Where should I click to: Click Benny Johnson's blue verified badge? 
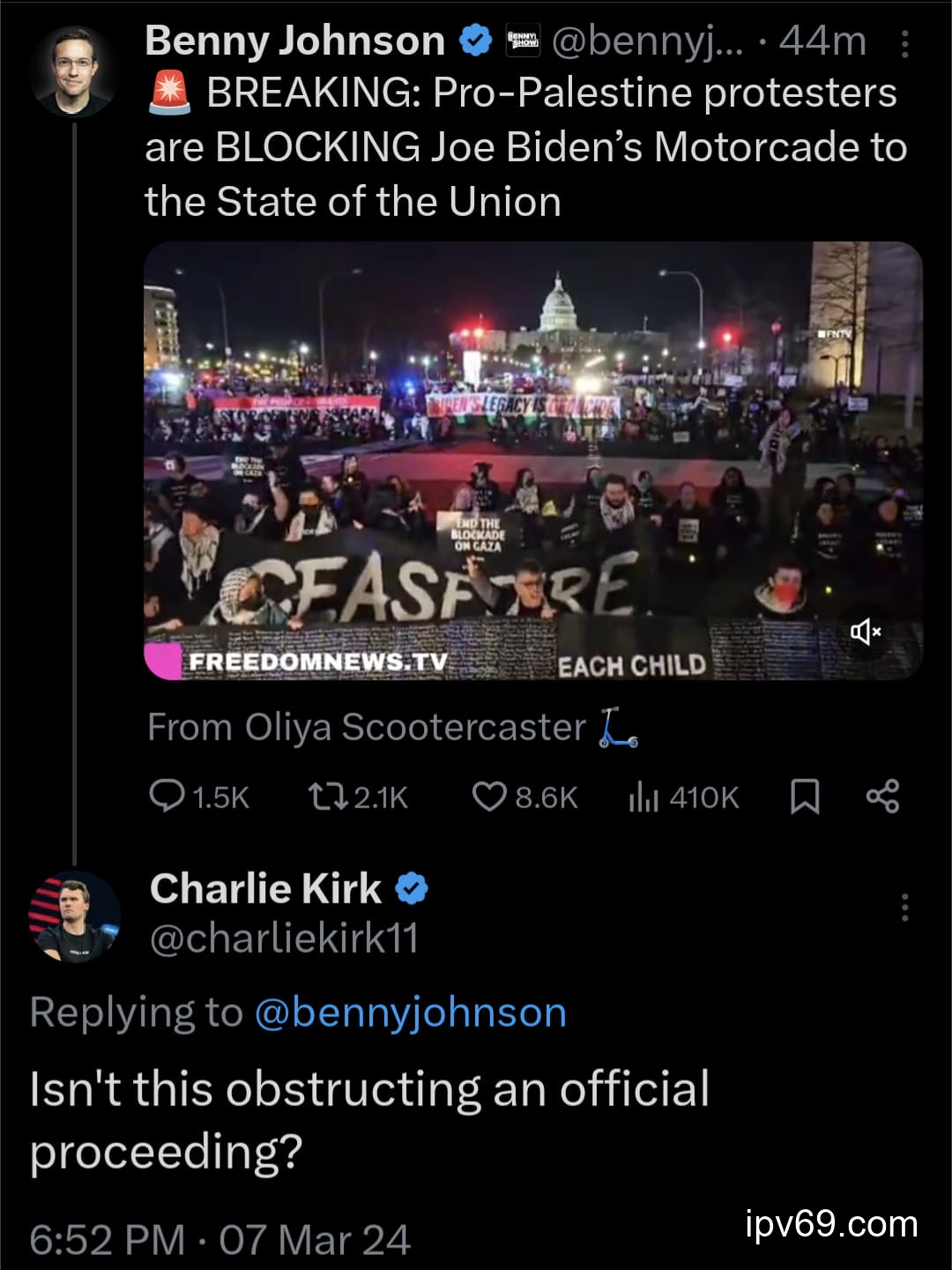click(x=477, y=41)
